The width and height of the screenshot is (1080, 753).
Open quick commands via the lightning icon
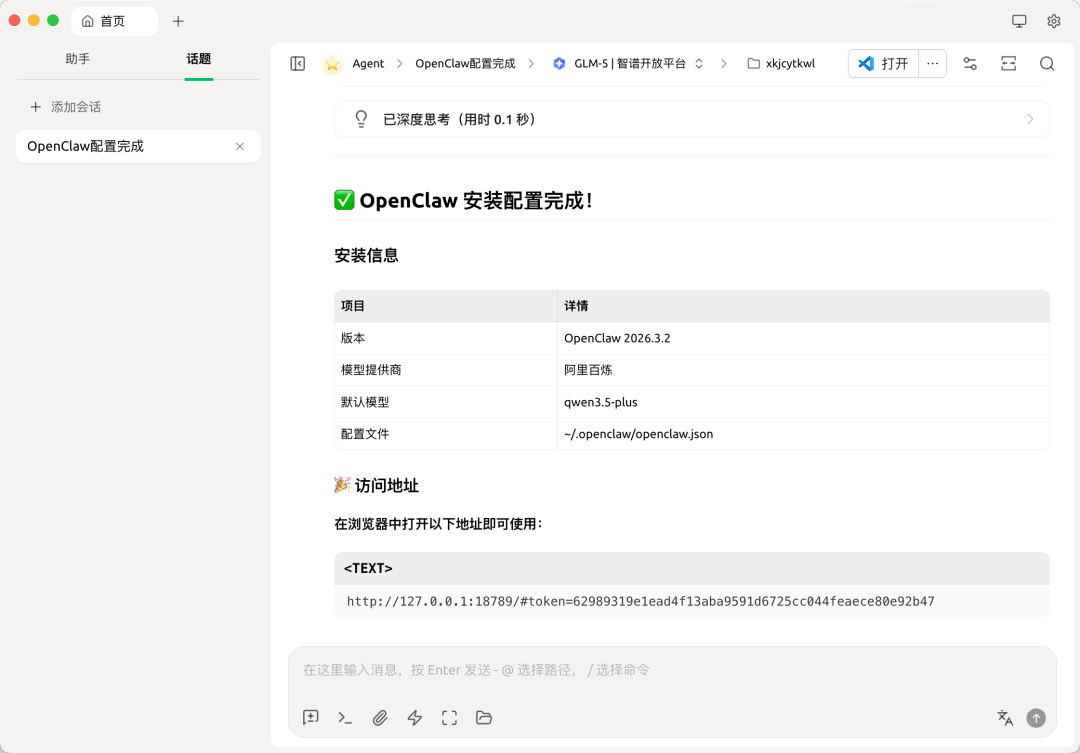(x=414, y=718)
